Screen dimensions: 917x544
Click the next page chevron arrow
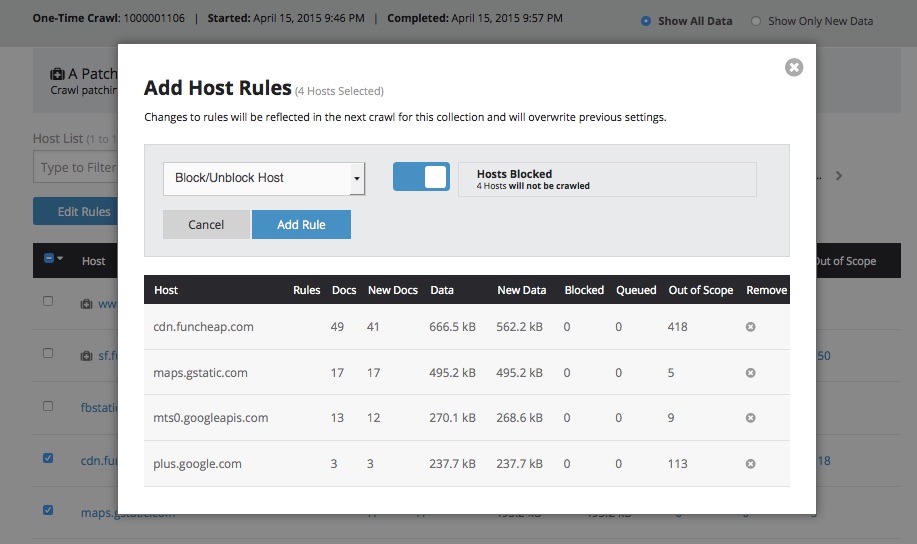pyautogui.click(x=839, y=176)
